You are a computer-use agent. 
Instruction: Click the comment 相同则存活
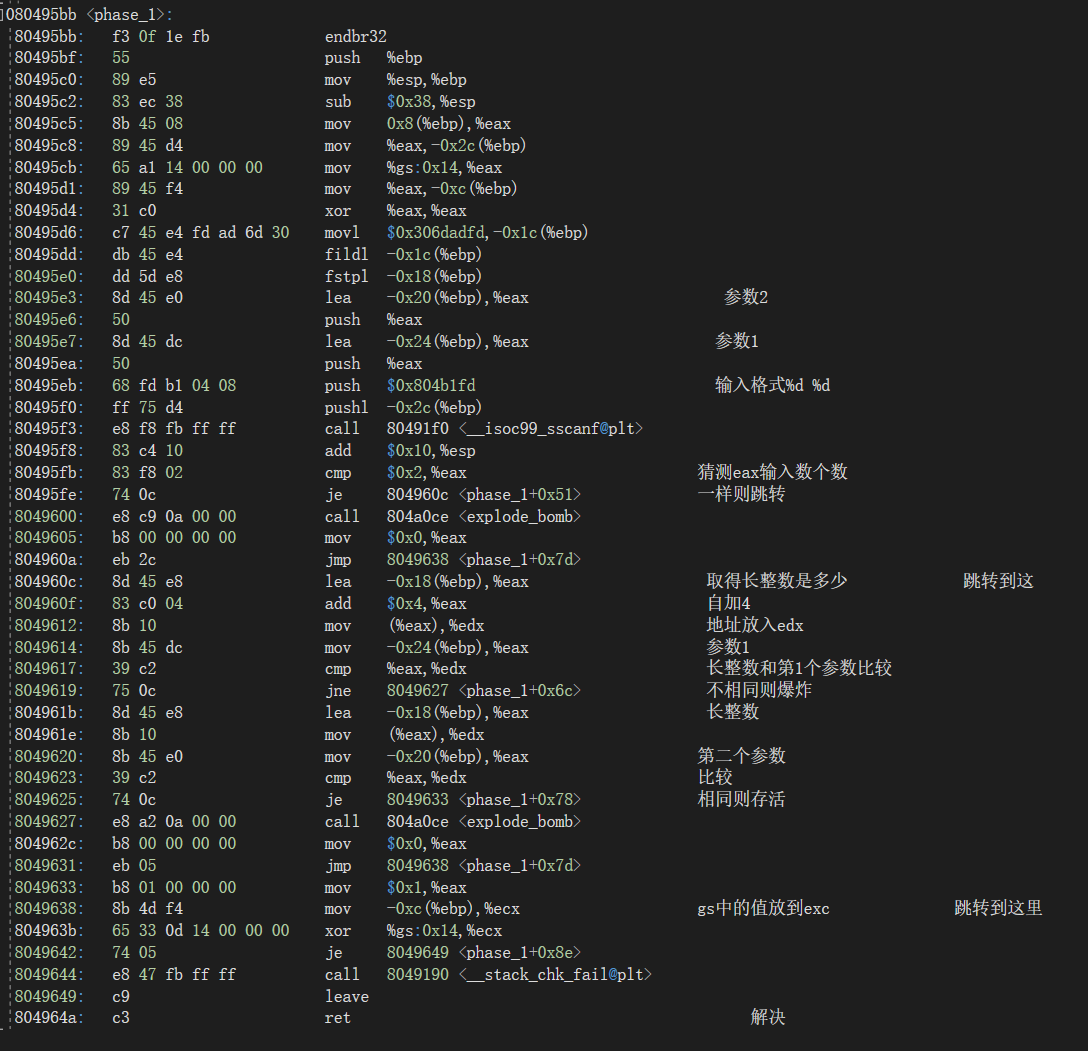(740, 799)
